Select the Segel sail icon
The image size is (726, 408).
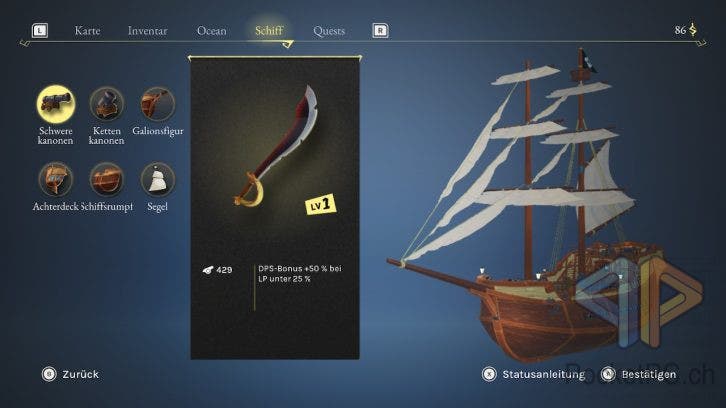[x=157, y=179]
